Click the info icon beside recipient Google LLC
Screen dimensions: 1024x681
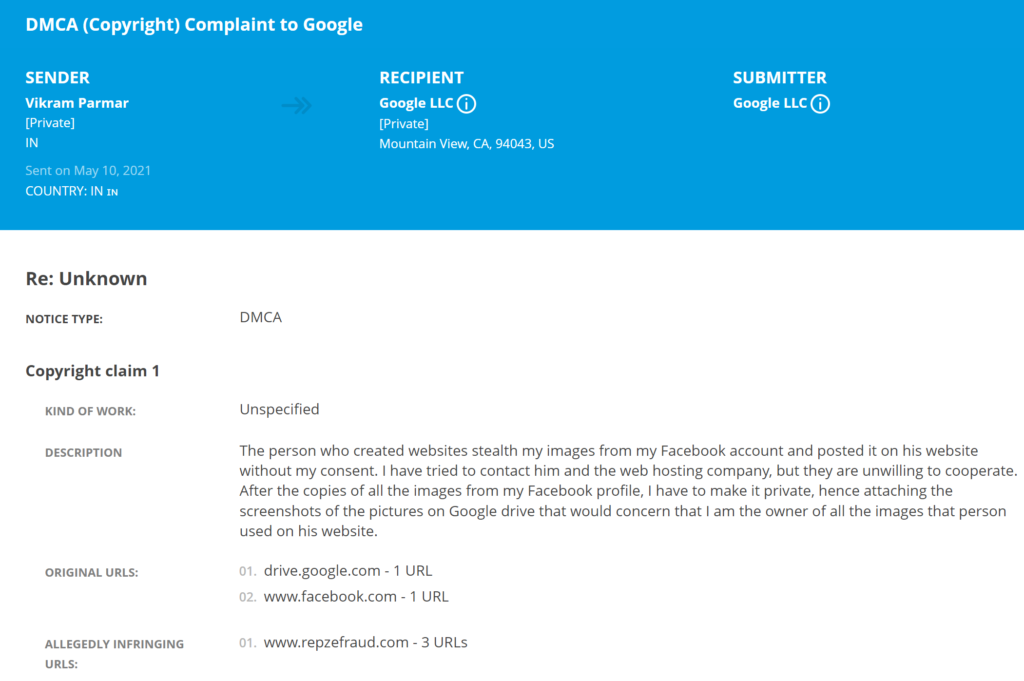pyautogui.click(x=466, y=104)
